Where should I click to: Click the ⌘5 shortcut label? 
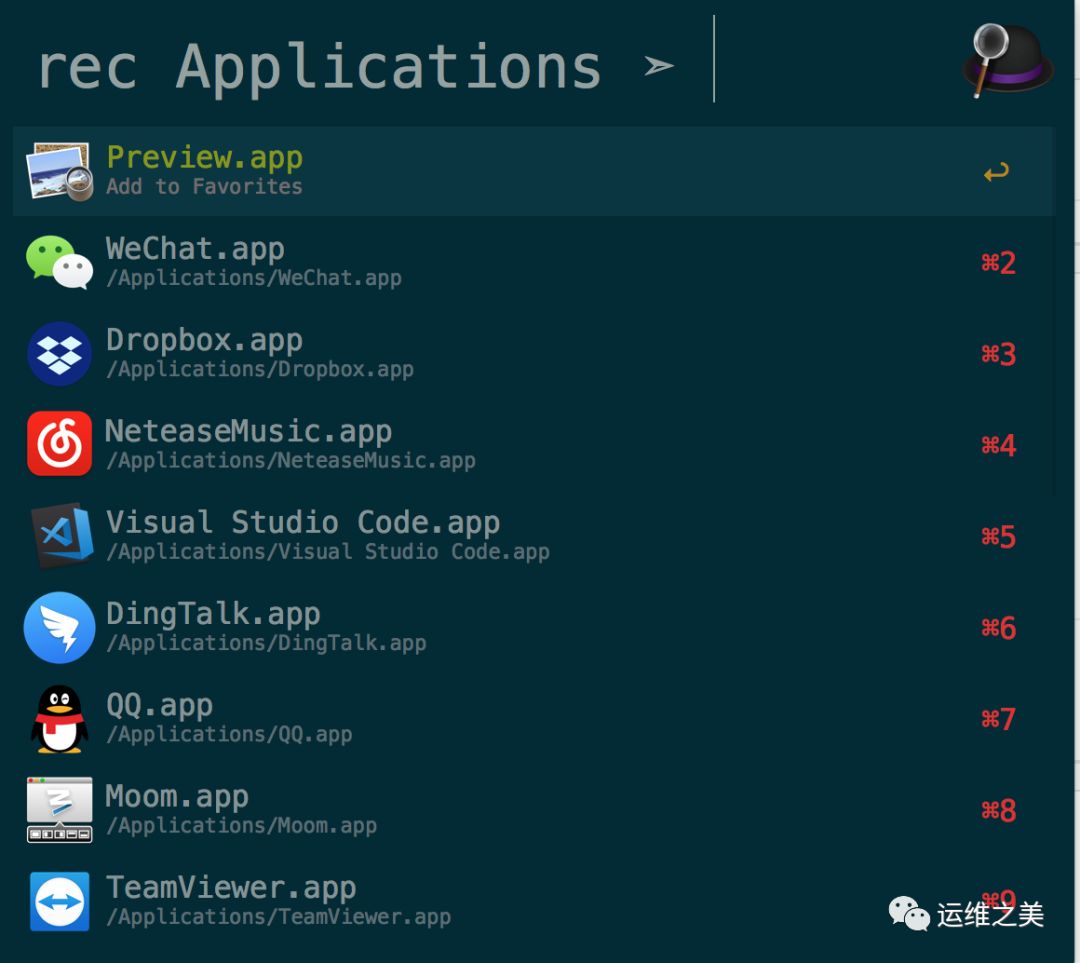click(999, 537)
